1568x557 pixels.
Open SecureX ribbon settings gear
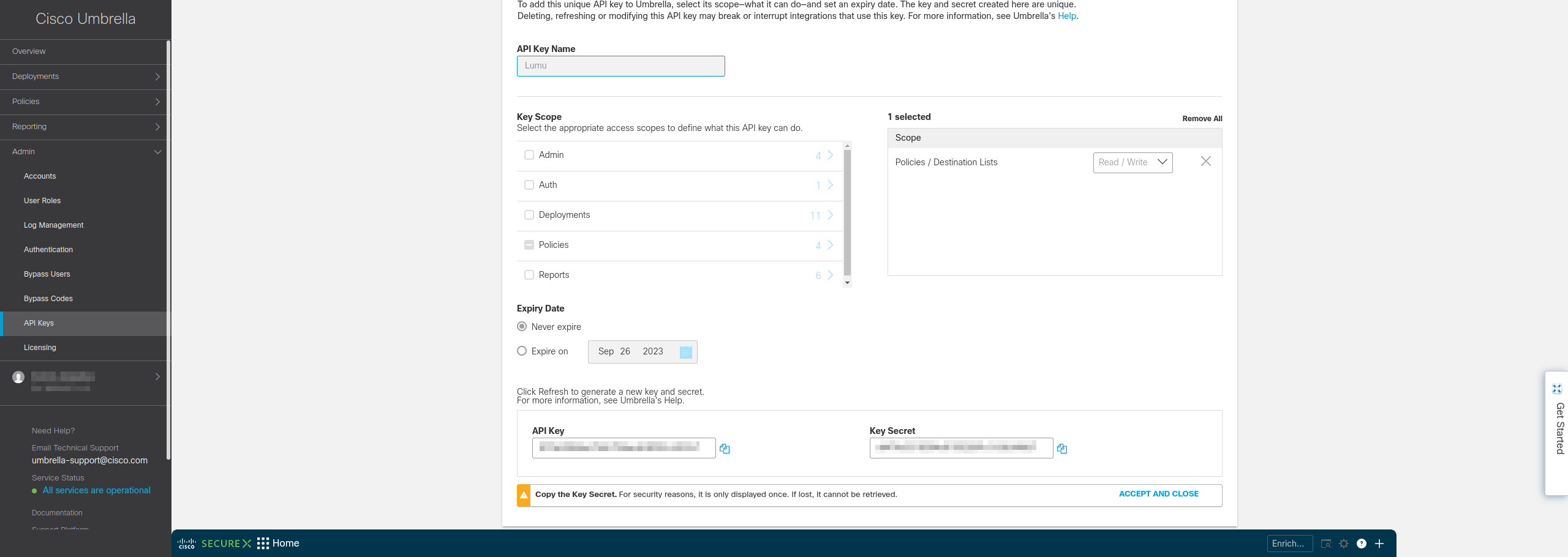coord(1344,544)
